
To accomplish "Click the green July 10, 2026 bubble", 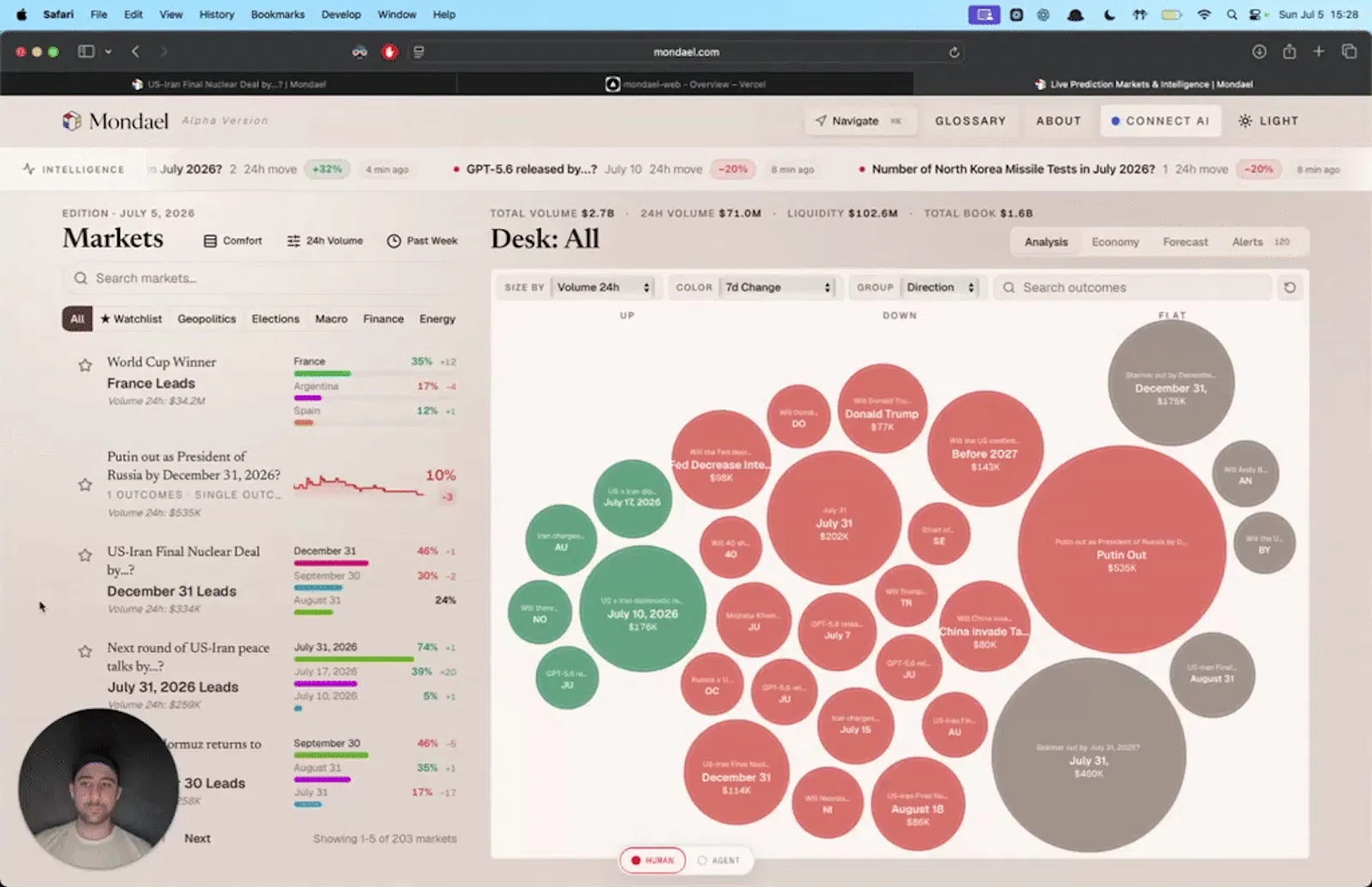I will click(642, 608).
